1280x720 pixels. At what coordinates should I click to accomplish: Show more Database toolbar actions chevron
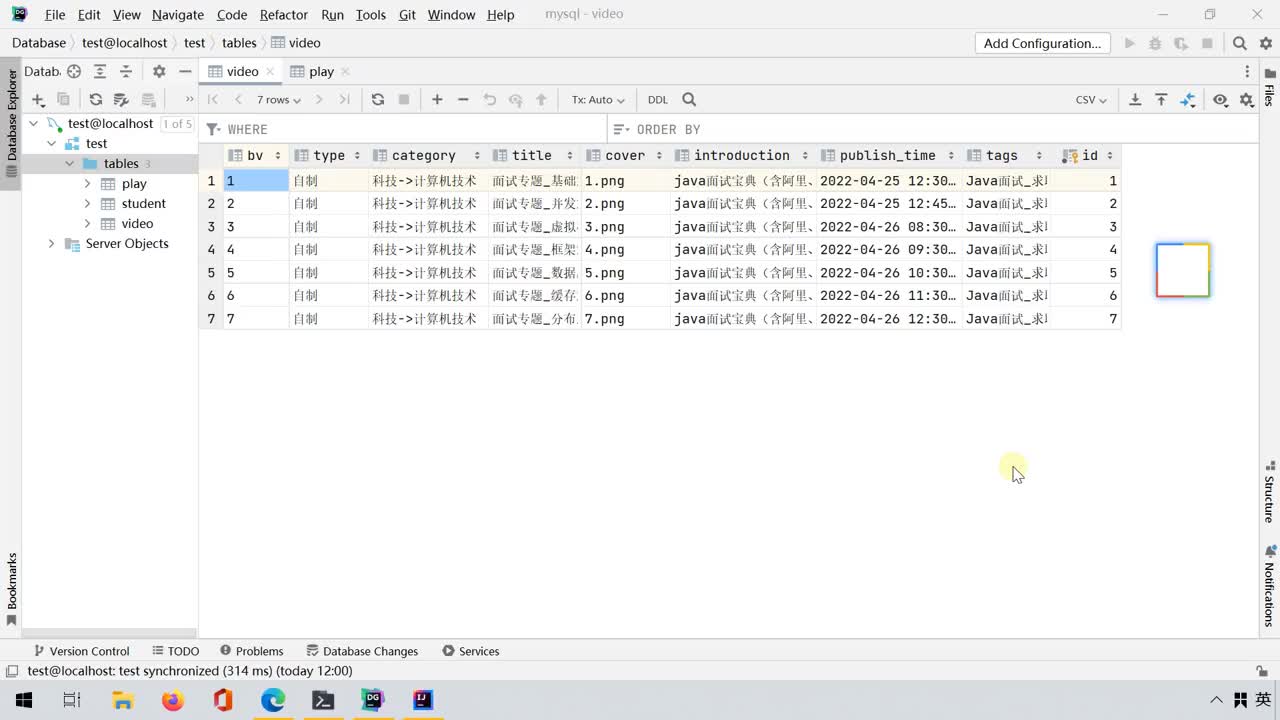pos(189,99)
